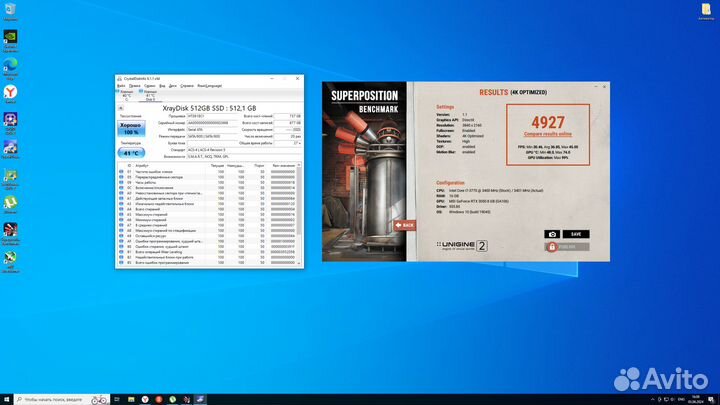Show hidden system tray icons
The height and width of the screenshot is (405, 720).
point(652,399)
